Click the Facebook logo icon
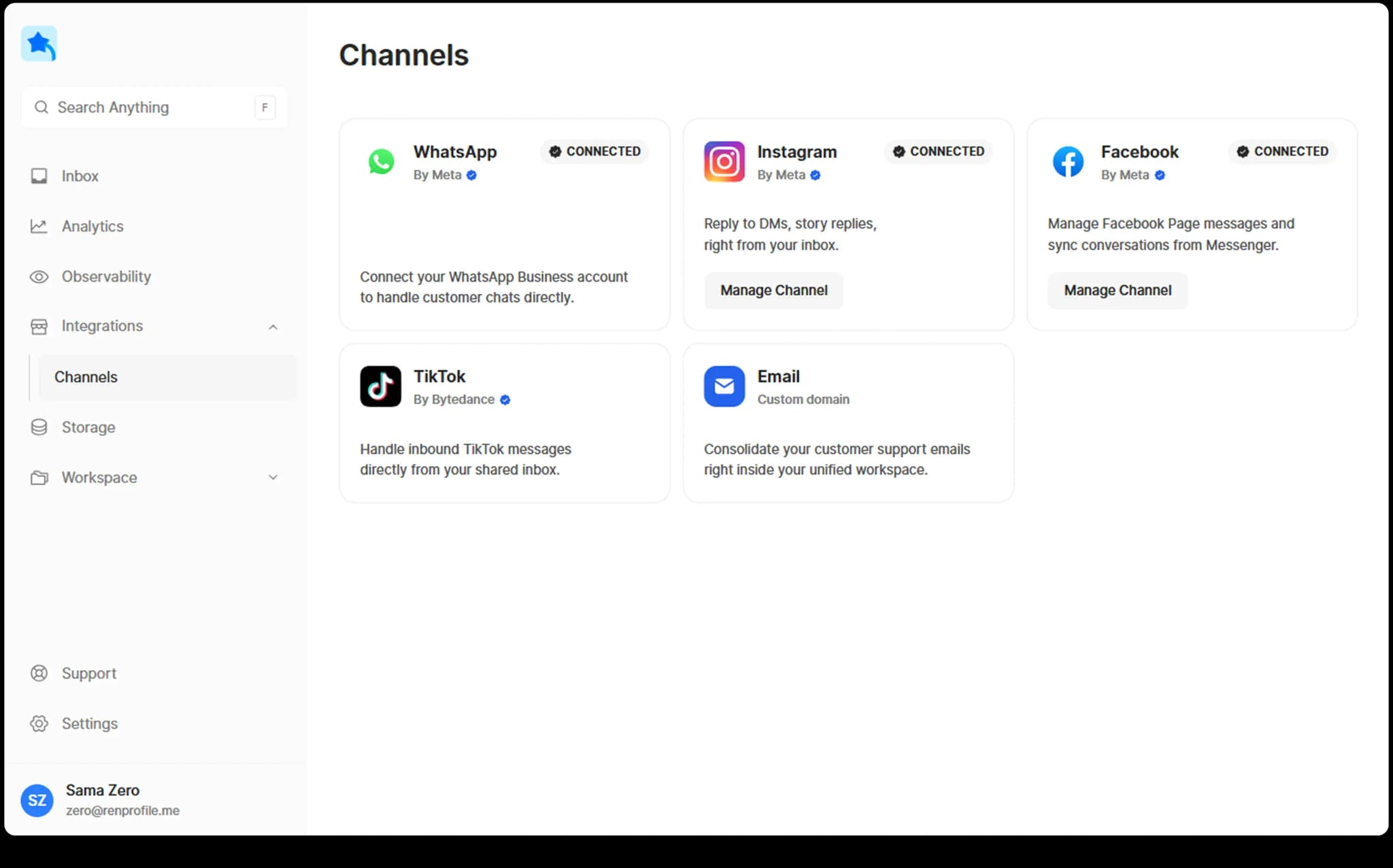This screenshot has height=868, width=1393. pyautogui.click(x=1068, y=162)
